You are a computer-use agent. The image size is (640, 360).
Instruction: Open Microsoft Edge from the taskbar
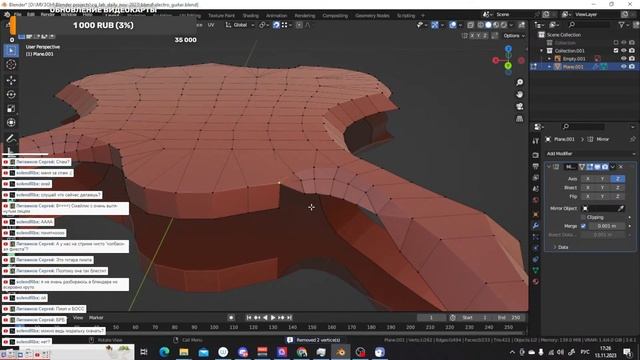164,352
